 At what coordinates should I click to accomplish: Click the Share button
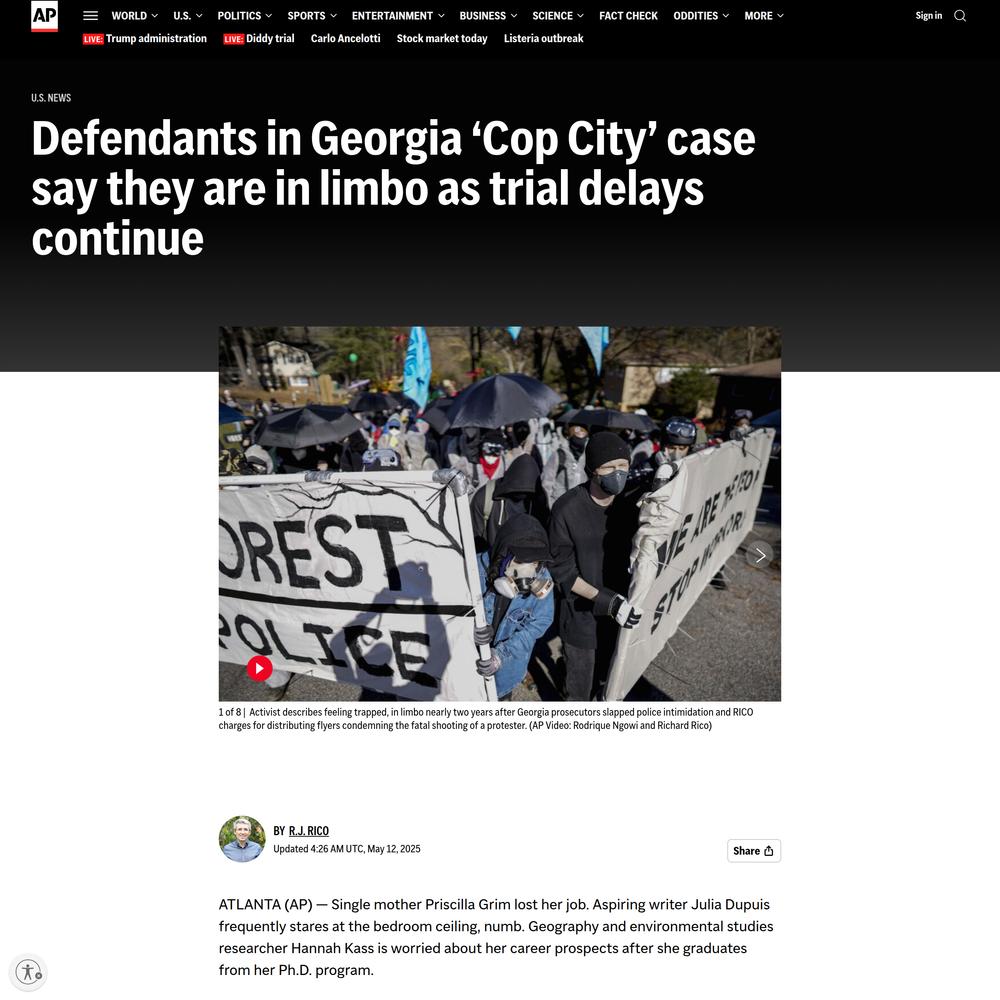(x=753, y=851)
